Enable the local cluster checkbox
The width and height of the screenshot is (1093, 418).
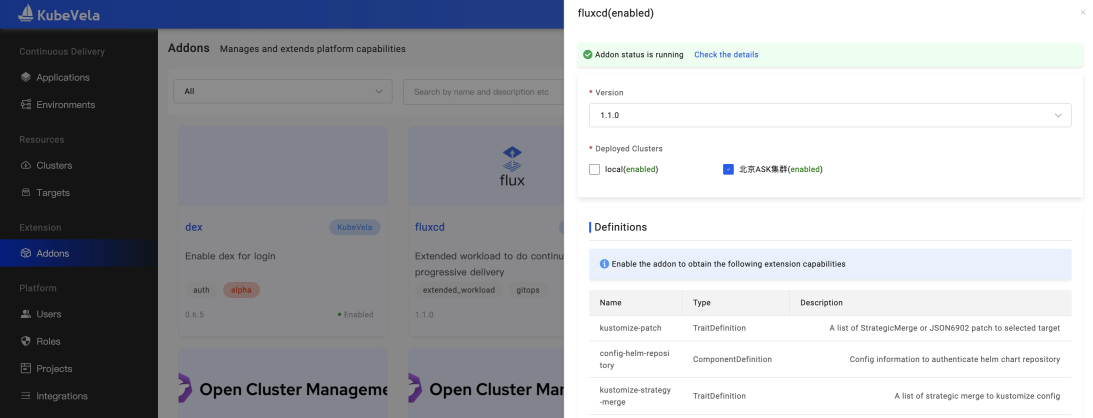pos(595,169)
